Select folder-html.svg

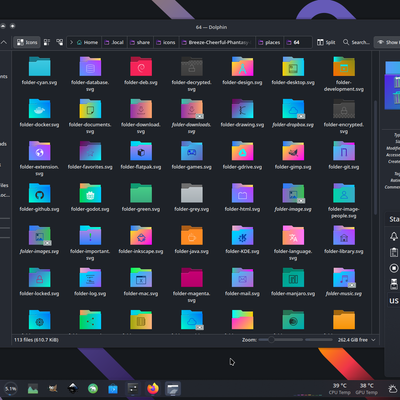(x=242, y=198)
